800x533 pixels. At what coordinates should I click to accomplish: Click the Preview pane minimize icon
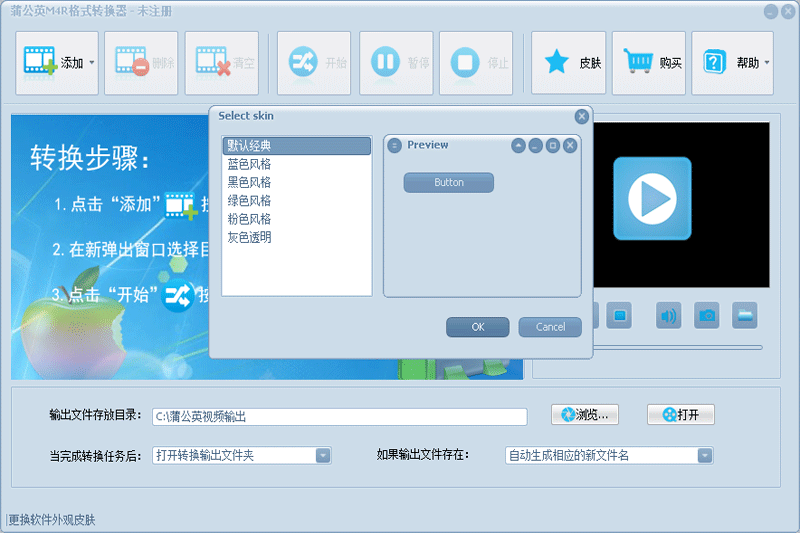tap(535, 146)
